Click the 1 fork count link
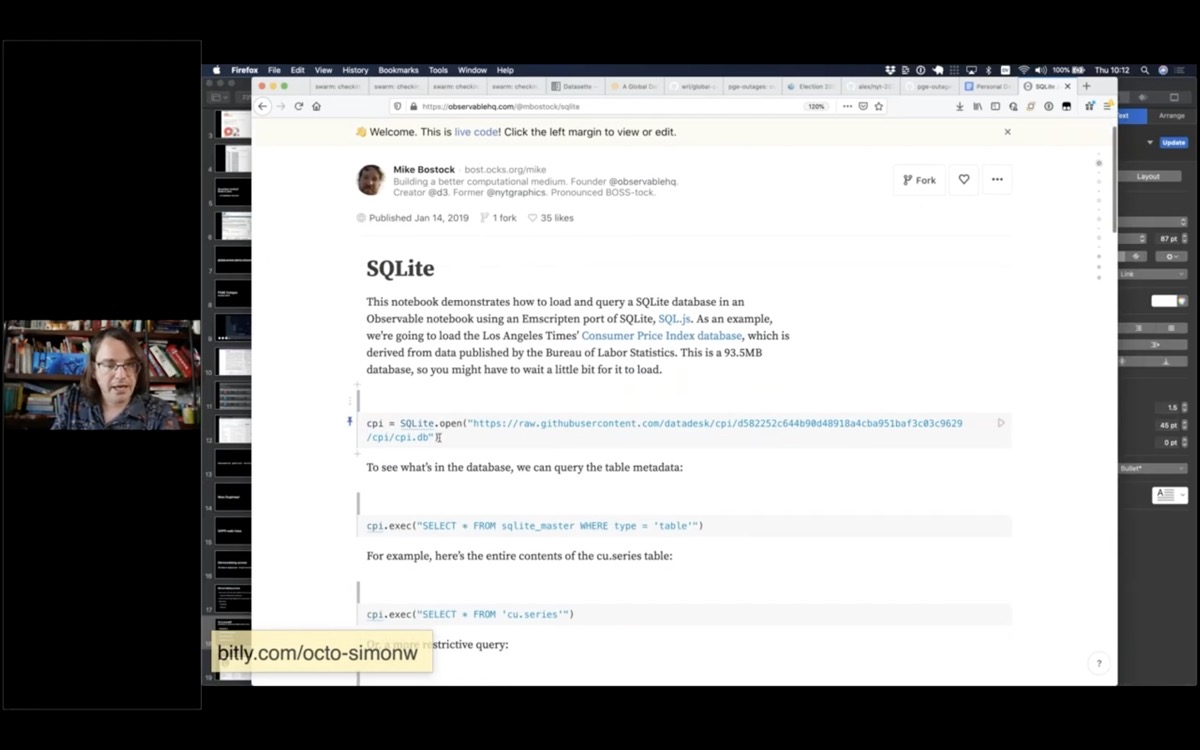1200x750 pixels. tap(498, 218)
